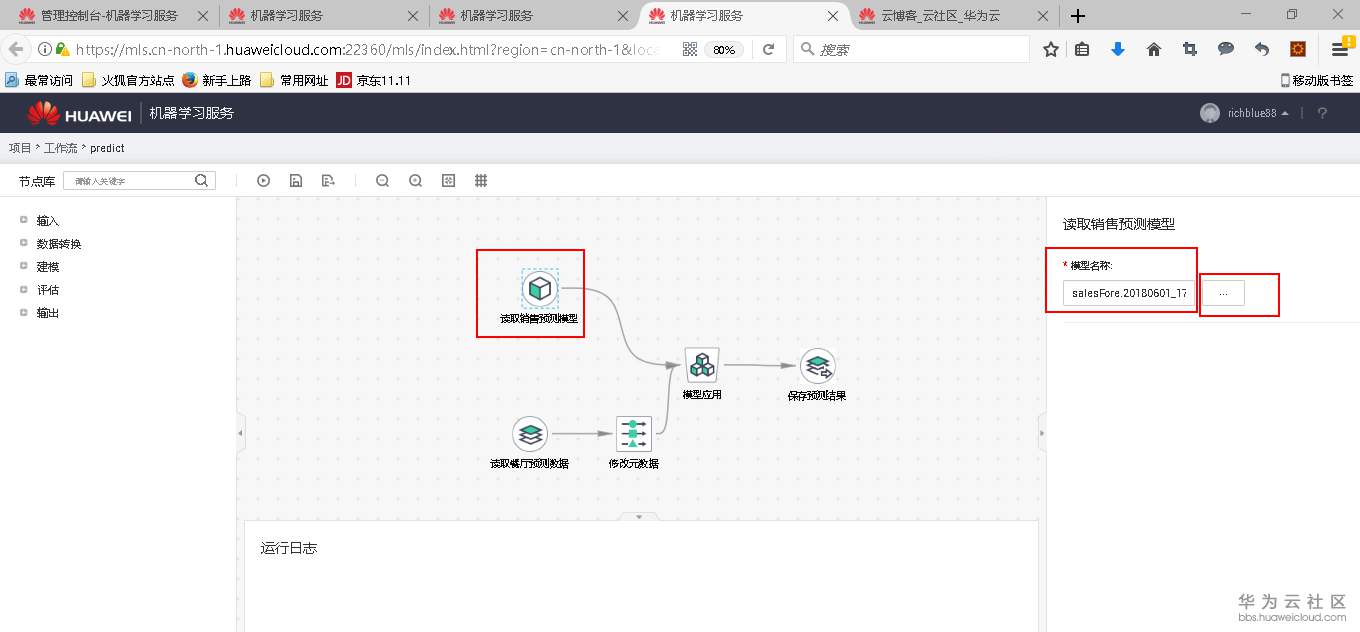This screenshot has width=1360, height=632.
Task: Reload the page
Action: point(768,49)
